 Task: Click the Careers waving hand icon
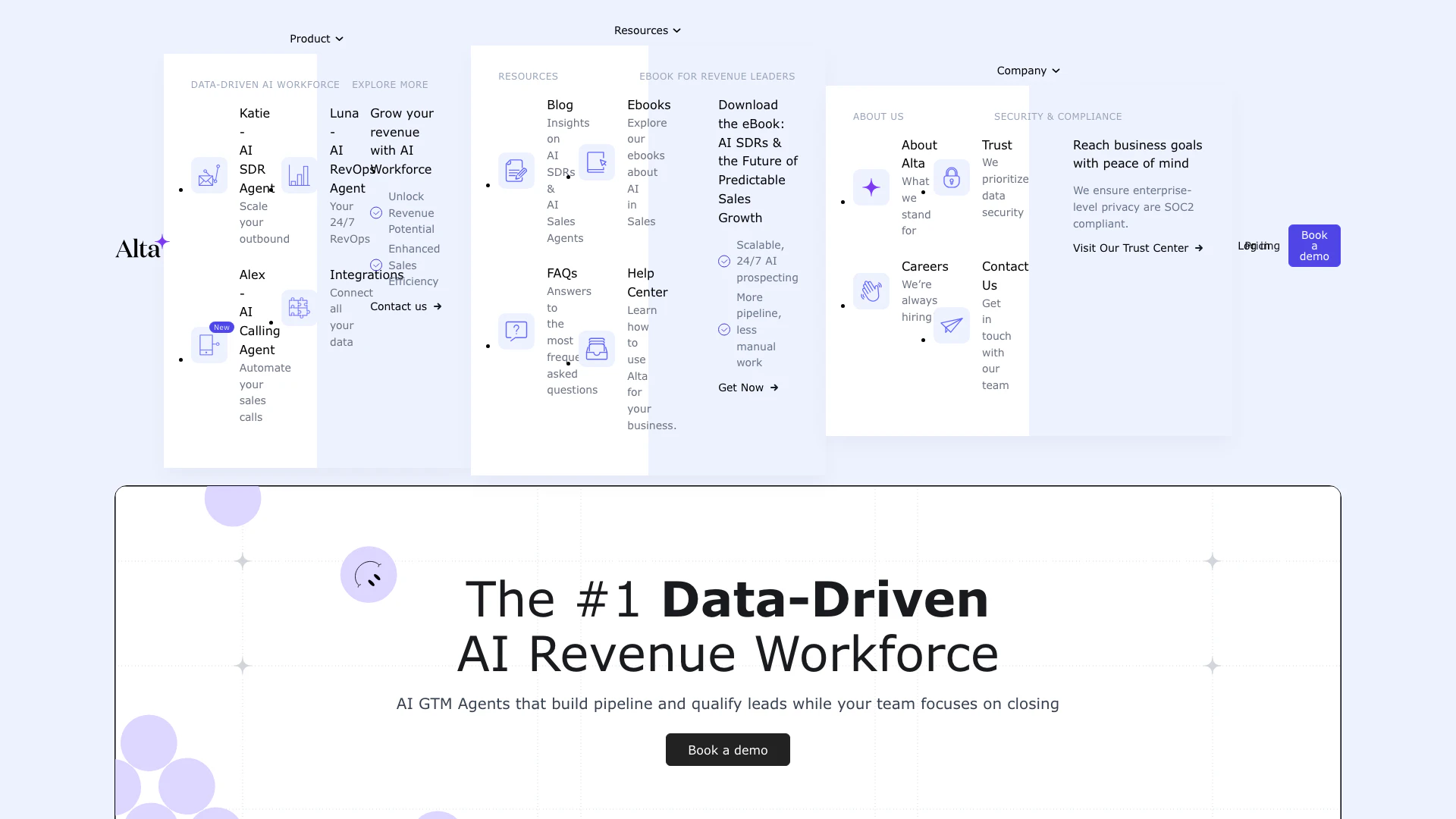click(871, 291)
